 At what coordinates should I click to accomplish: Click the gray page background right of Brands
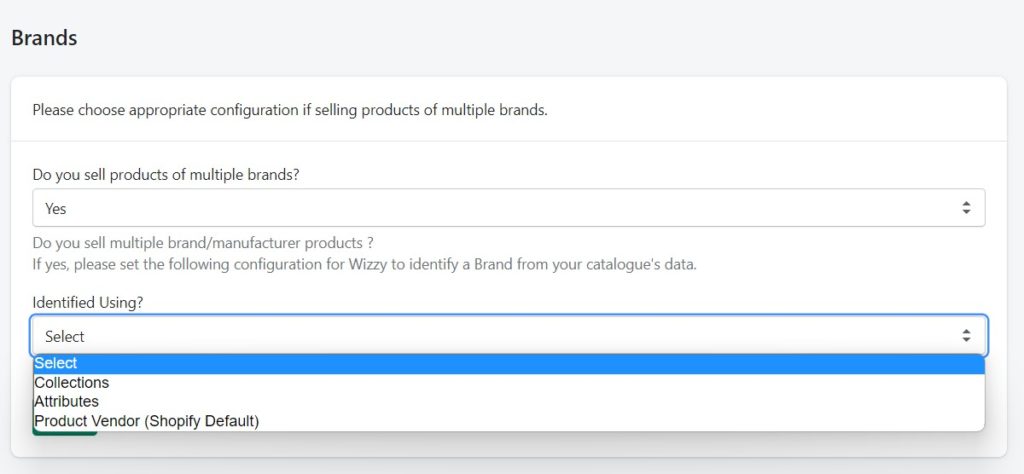pos(522,38)
